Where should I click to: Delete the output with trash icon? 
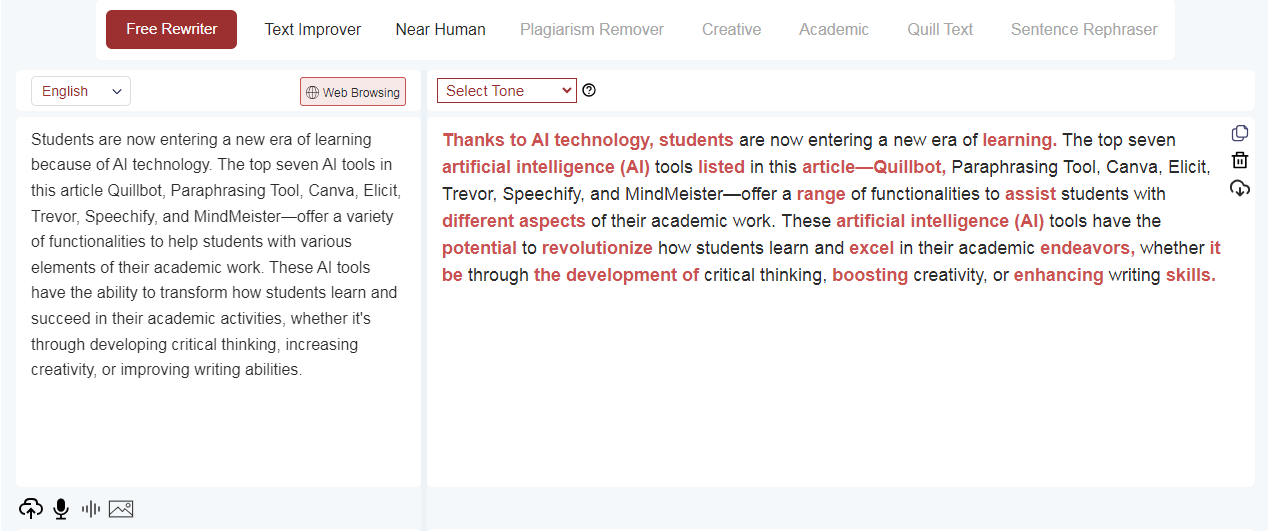point(1240,160)
